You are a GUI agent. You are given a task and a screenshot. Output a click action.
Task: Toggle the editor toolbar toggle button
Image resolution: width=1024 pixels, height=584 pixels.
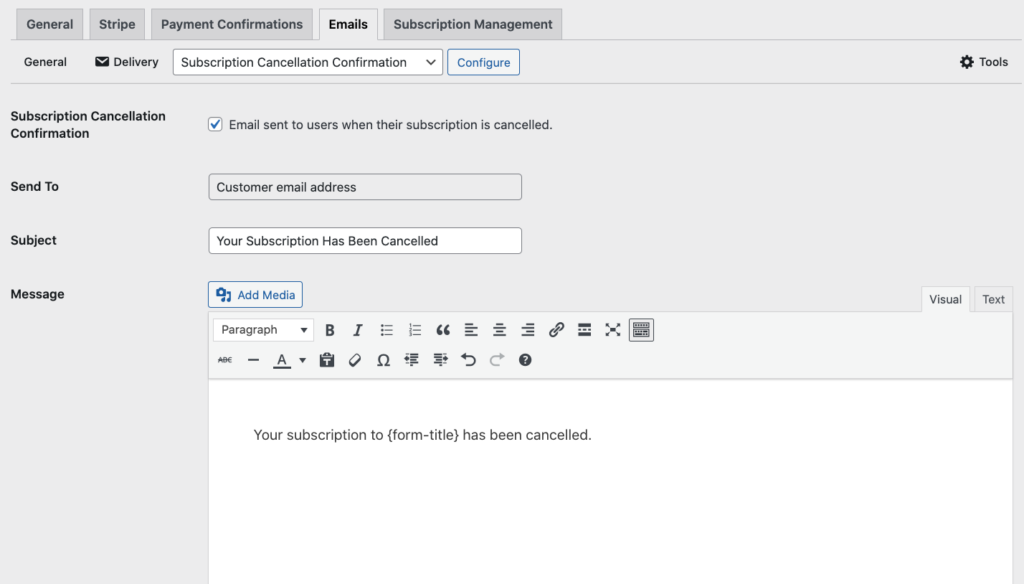point(641,330)
